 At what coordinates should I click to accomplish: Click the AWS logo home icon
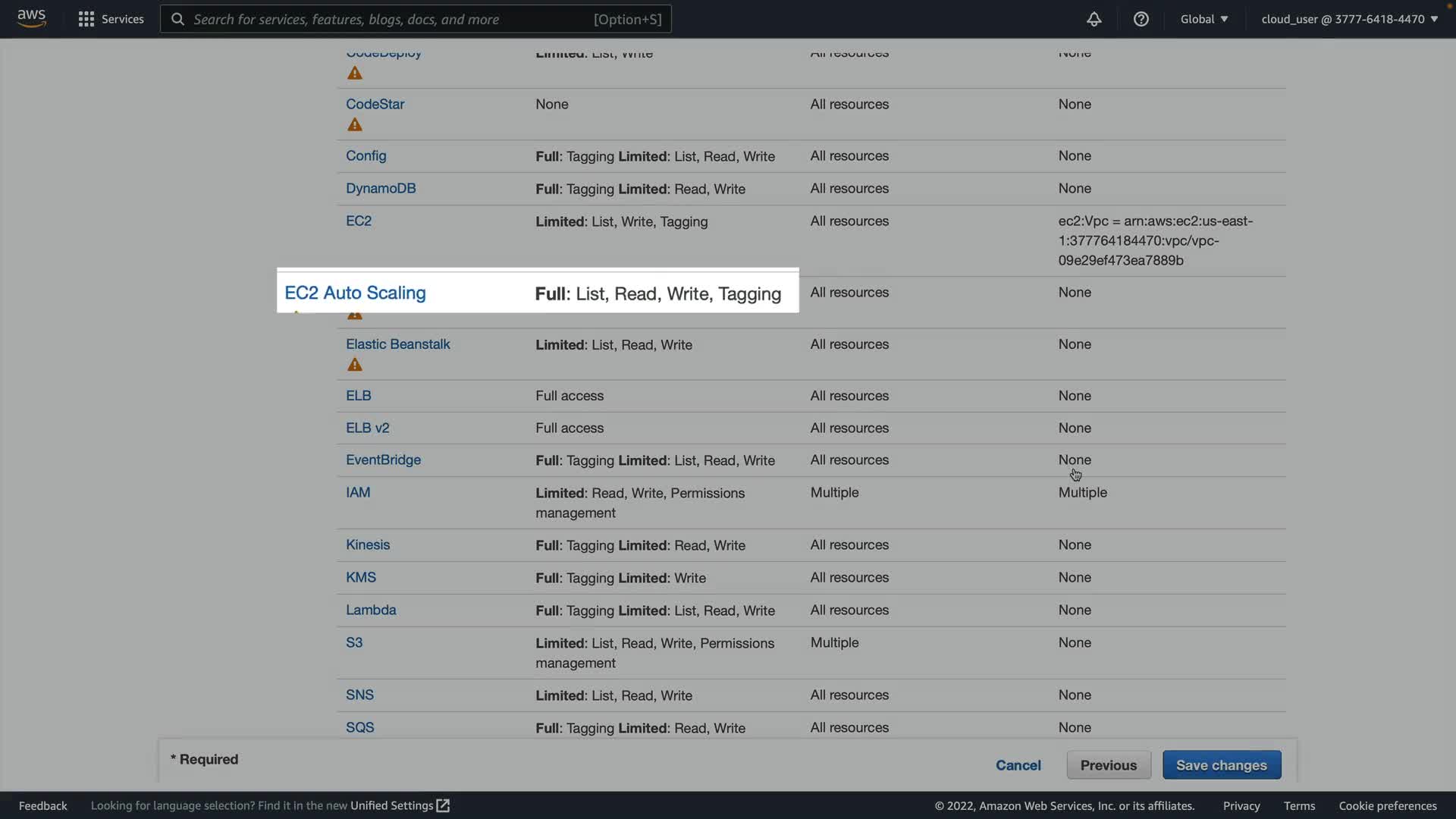click(31, 18)
